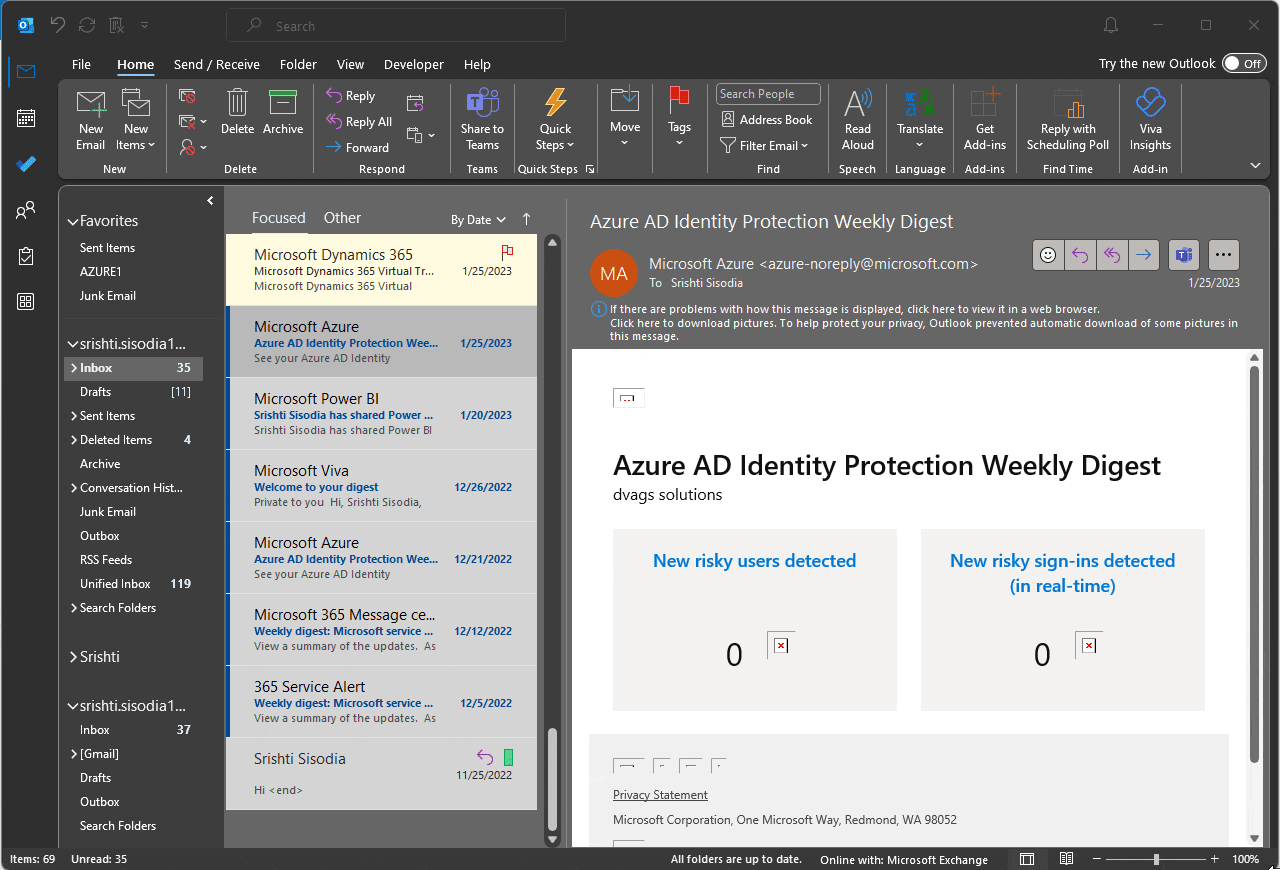Start Read Aloud

[x=858, y=119]
